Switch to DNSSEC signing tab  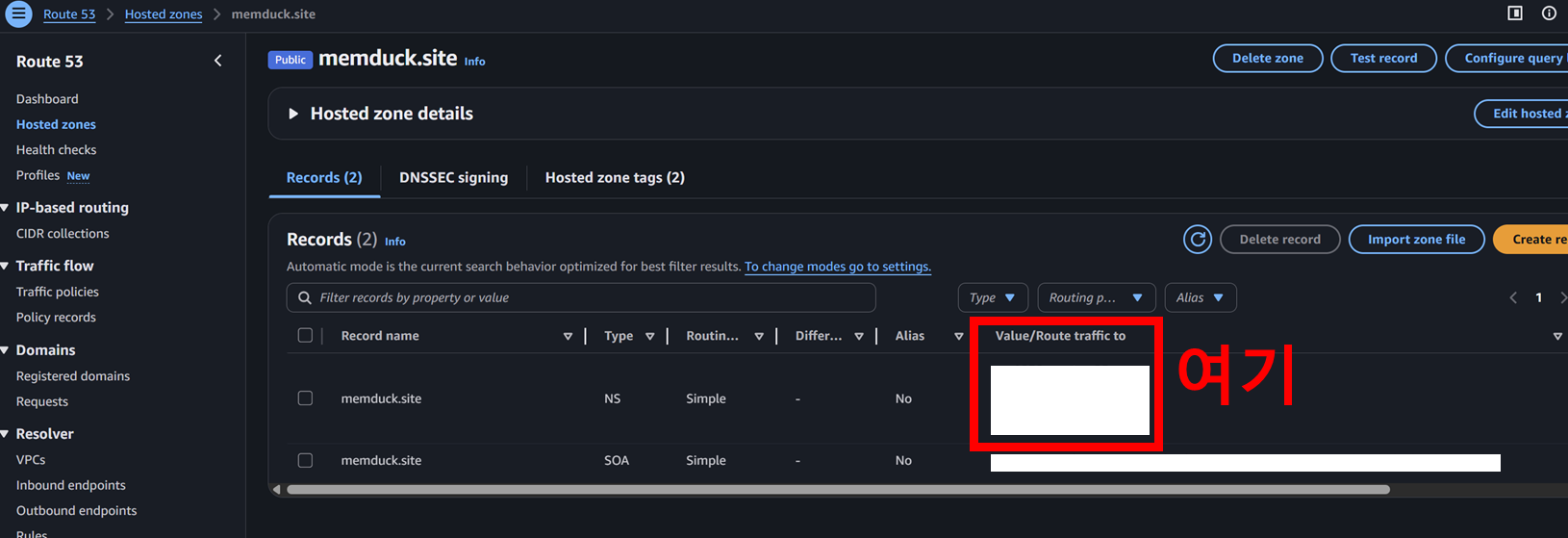[453, 177]
